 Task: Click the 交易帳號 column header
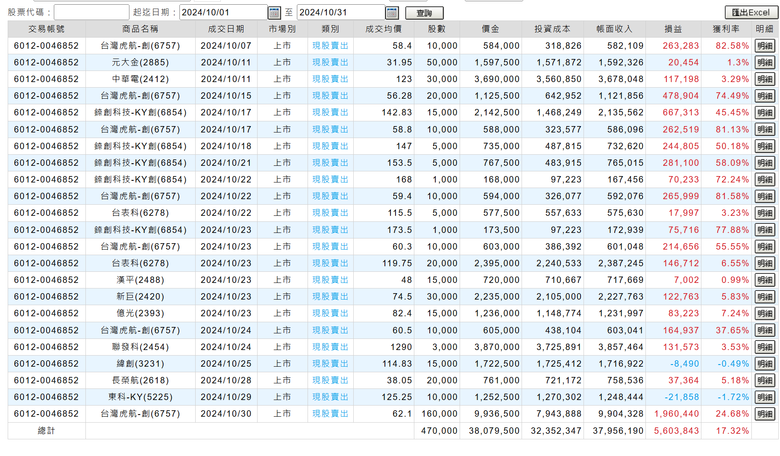coord(46,29)
